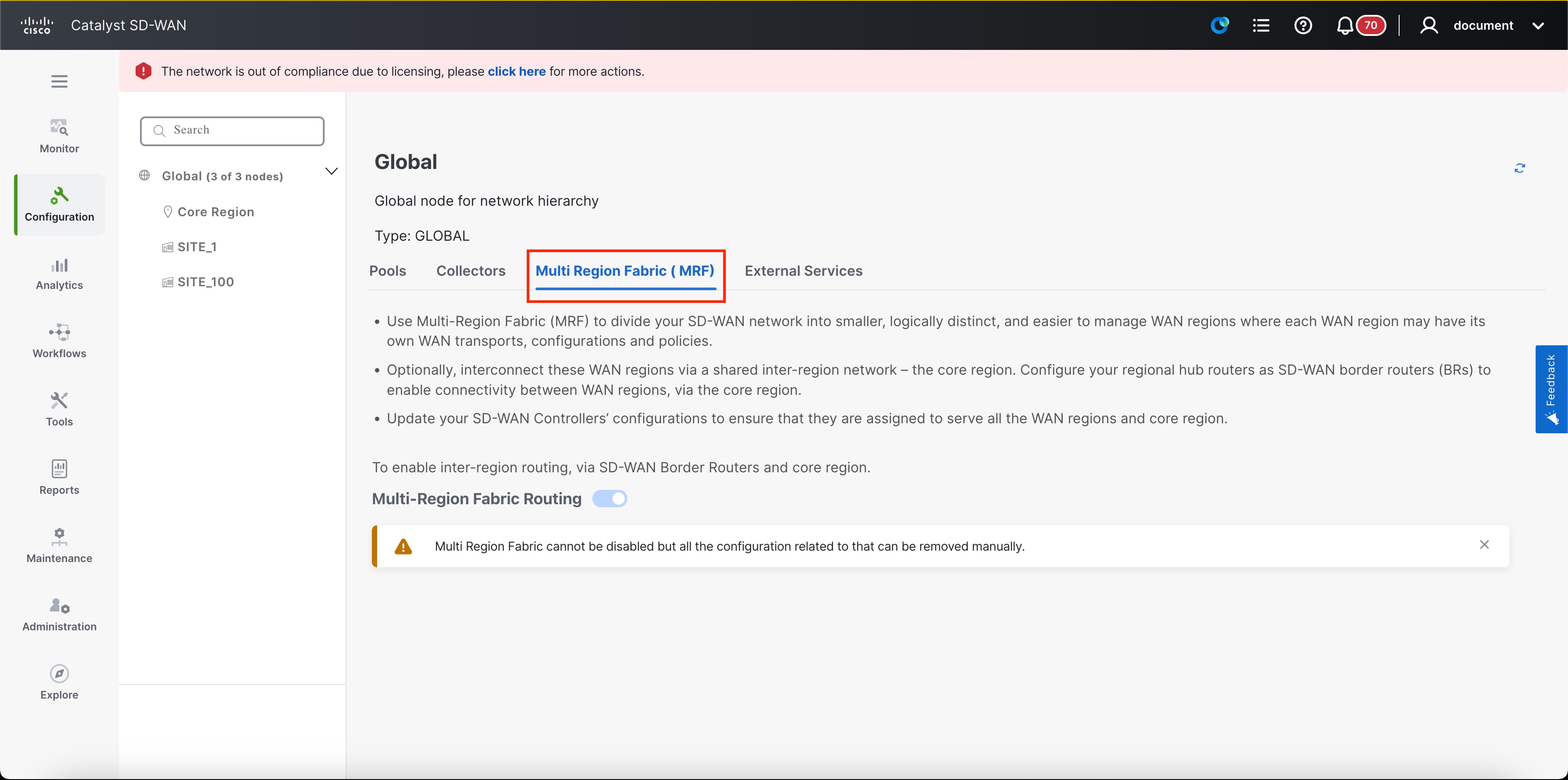The height and width of the screenshot is (780, 1568).
Task: Open the Tools section
Action: (x=59, y=410)
